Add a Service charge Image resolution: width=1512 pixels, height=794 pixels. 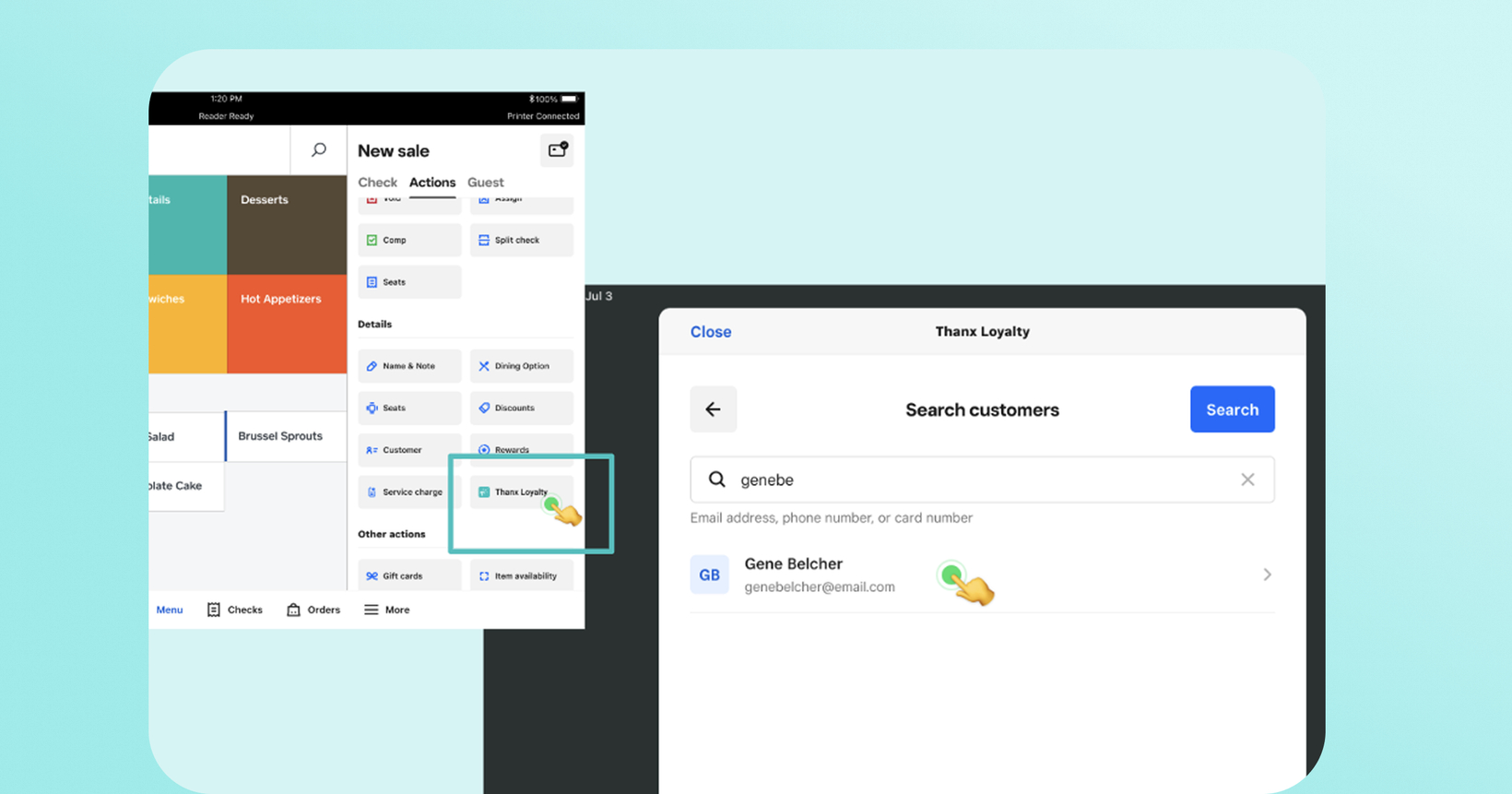click(x=409, y=492)
